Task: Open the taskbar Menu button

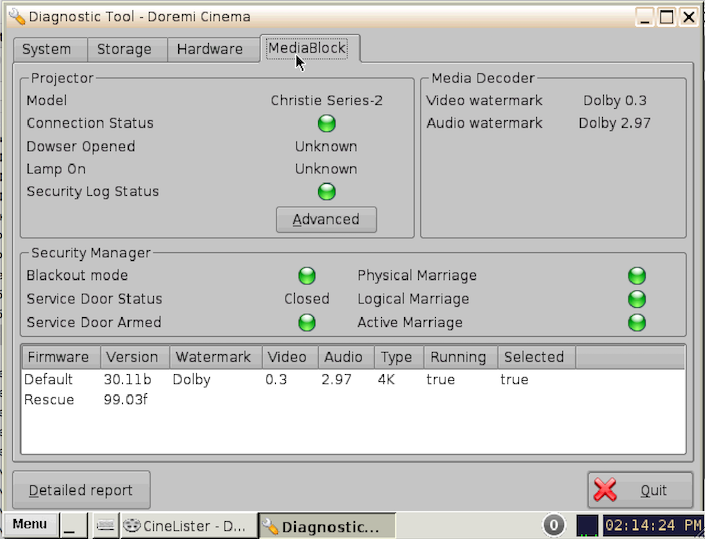Action: pyautogui.click(x=30, y=525)
